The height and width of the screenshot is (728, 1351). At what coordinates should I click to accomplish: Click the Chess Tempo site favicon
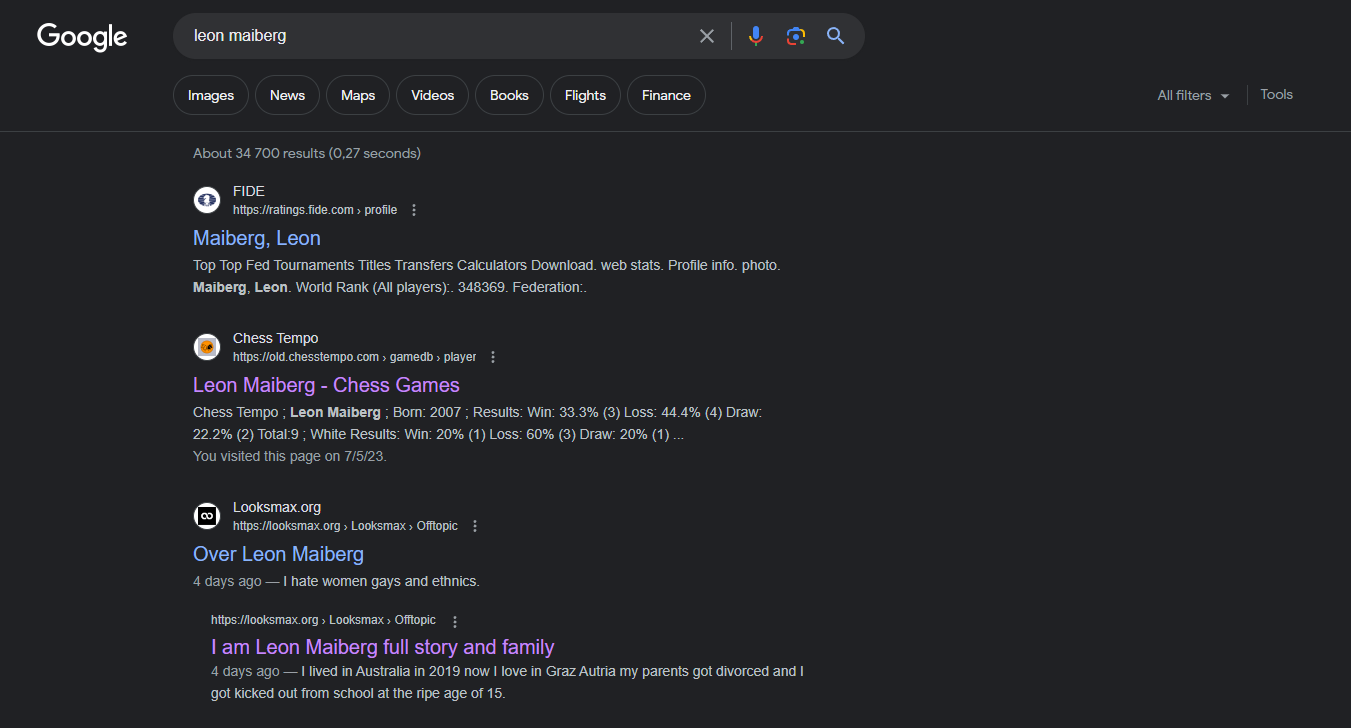pyautogui.click(x=207, y=347)
